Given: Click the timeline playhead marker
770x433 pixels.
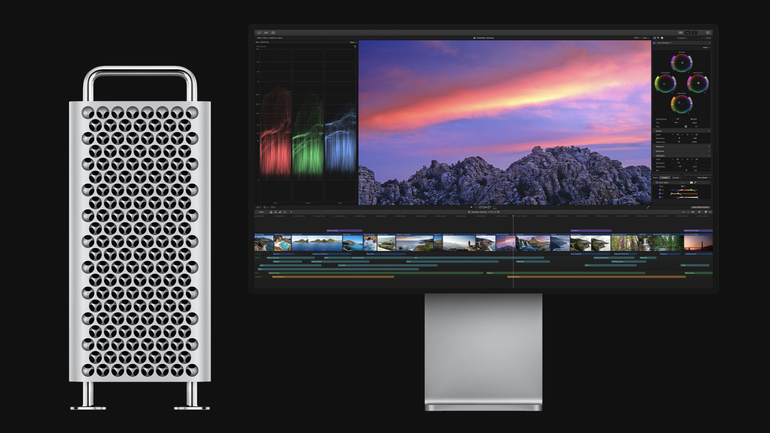Looking at the screenshot, I should click(513, 218).
